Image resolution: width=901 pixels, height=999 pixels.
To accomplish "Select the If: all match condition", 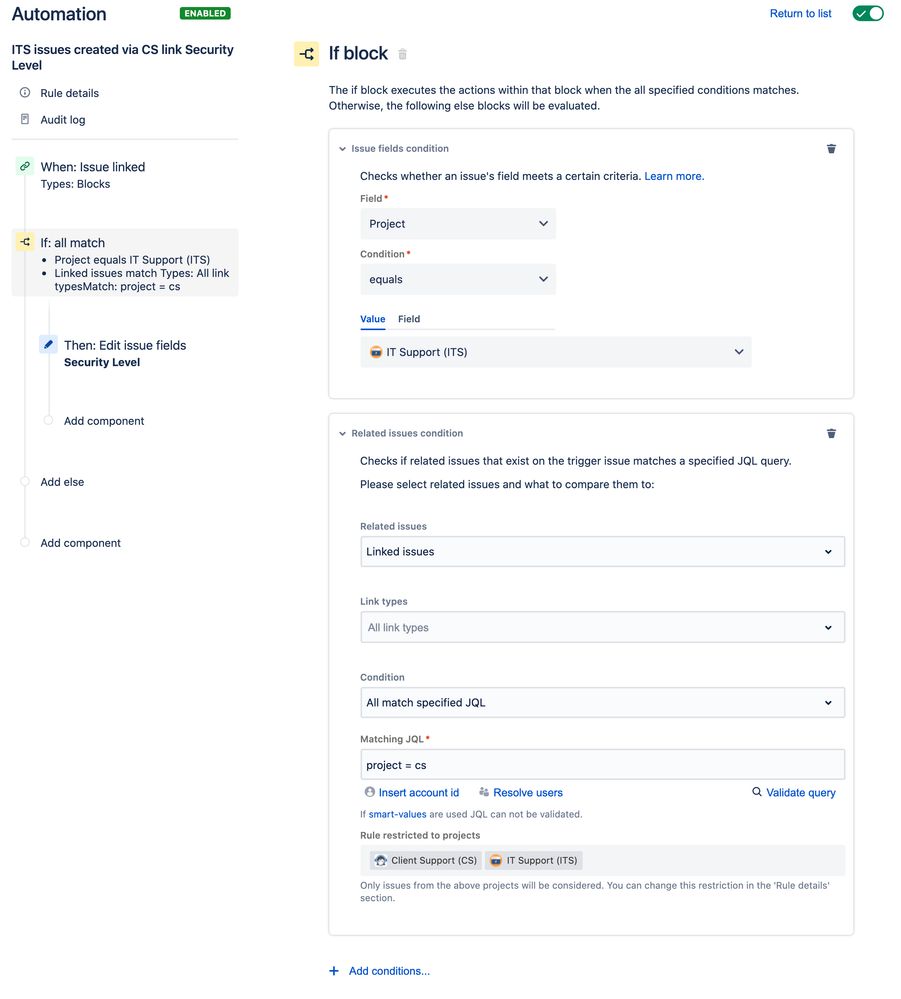I will [125, 262].
